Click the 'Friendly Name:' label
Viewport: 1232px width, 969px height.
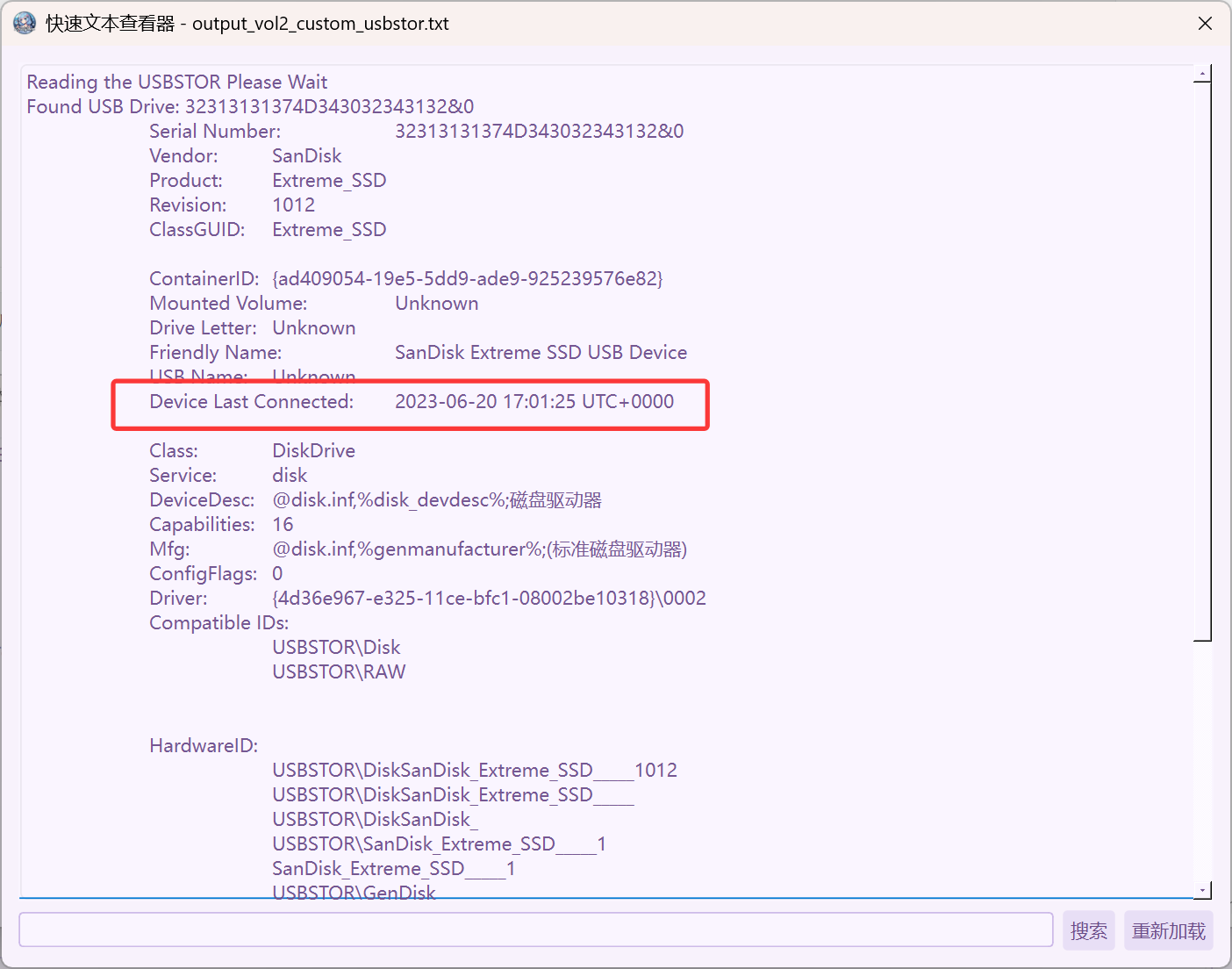coord(216,352)
